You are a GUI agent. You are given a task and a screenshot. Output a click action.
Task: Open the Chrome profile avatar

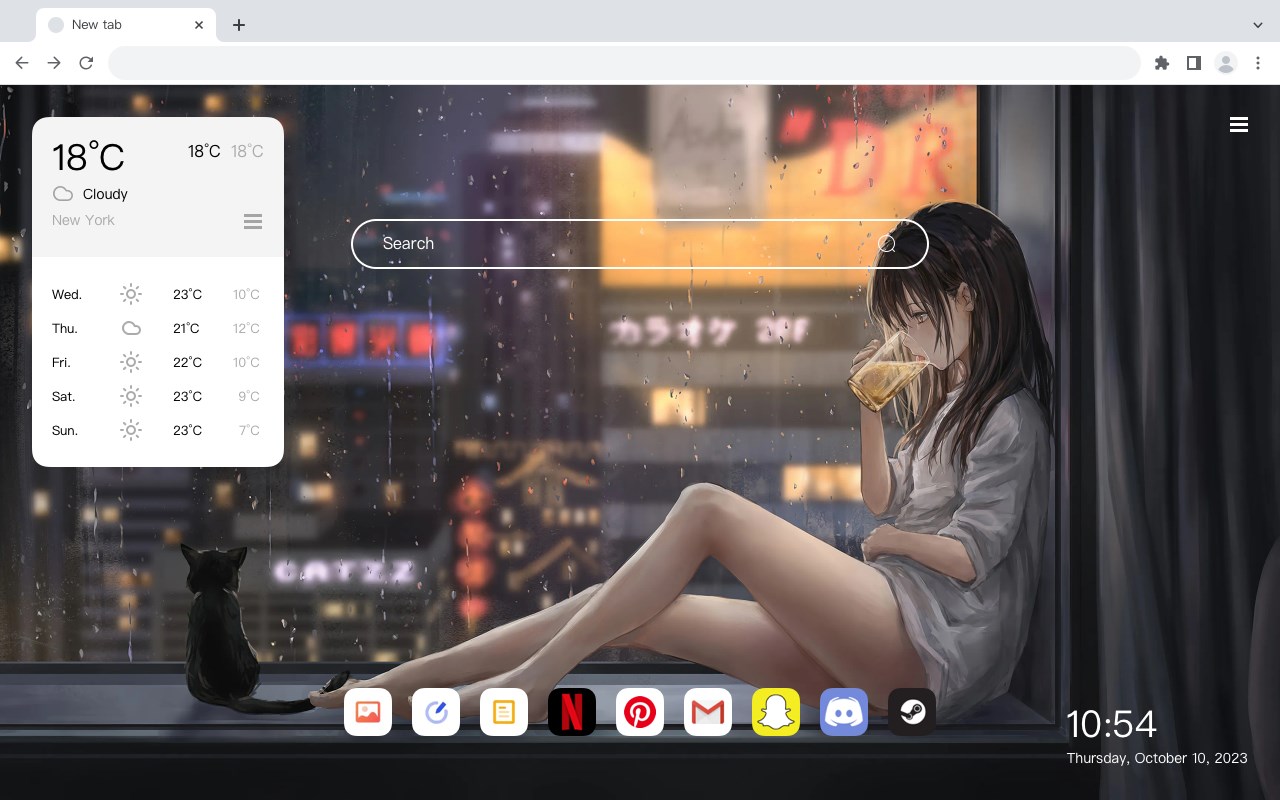[x=1226, y=63]
